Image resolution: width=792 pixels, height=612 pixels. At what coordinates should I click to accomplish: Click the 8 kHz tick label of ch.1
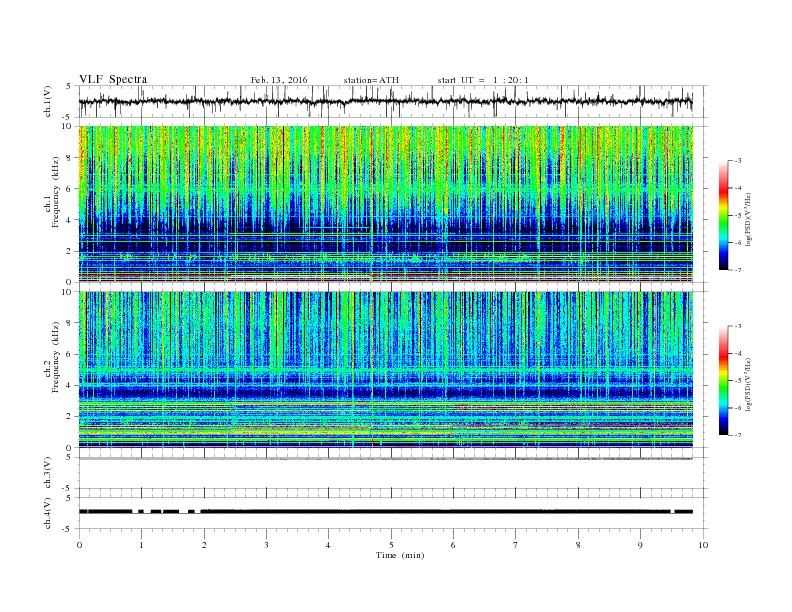pyautogui.click(x=69, y=158)
